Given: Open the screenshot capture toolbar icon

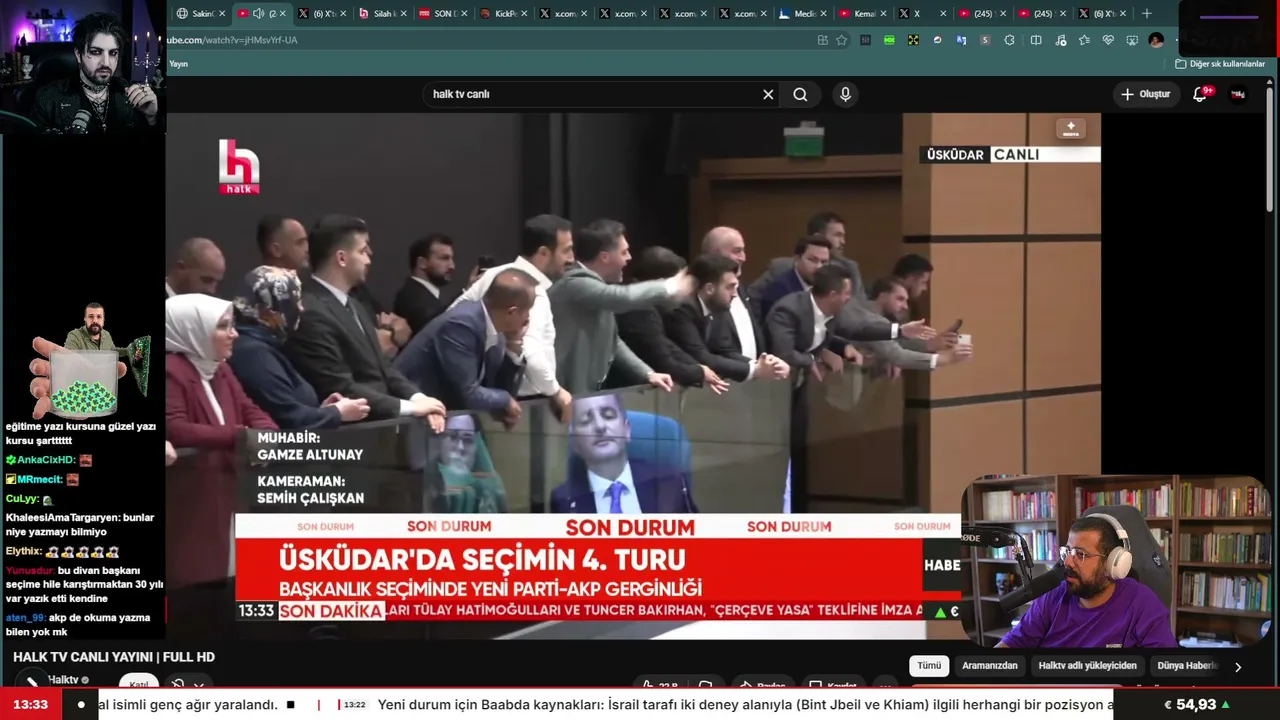Looking at the screenshot, I should [x=1132, y=40].
